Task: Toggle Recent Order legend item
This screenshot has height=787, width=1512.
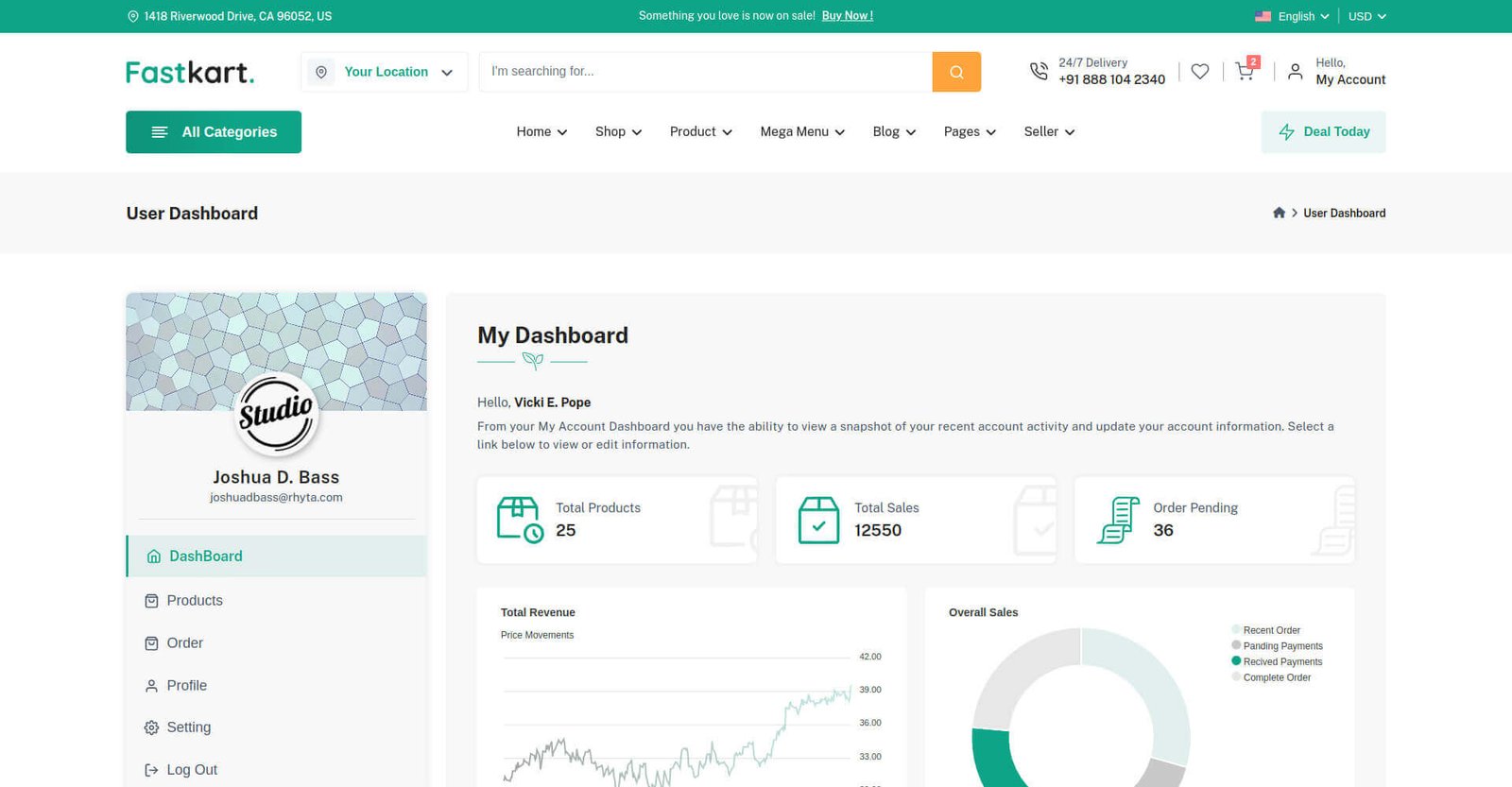Action: tap(1271, 630)
